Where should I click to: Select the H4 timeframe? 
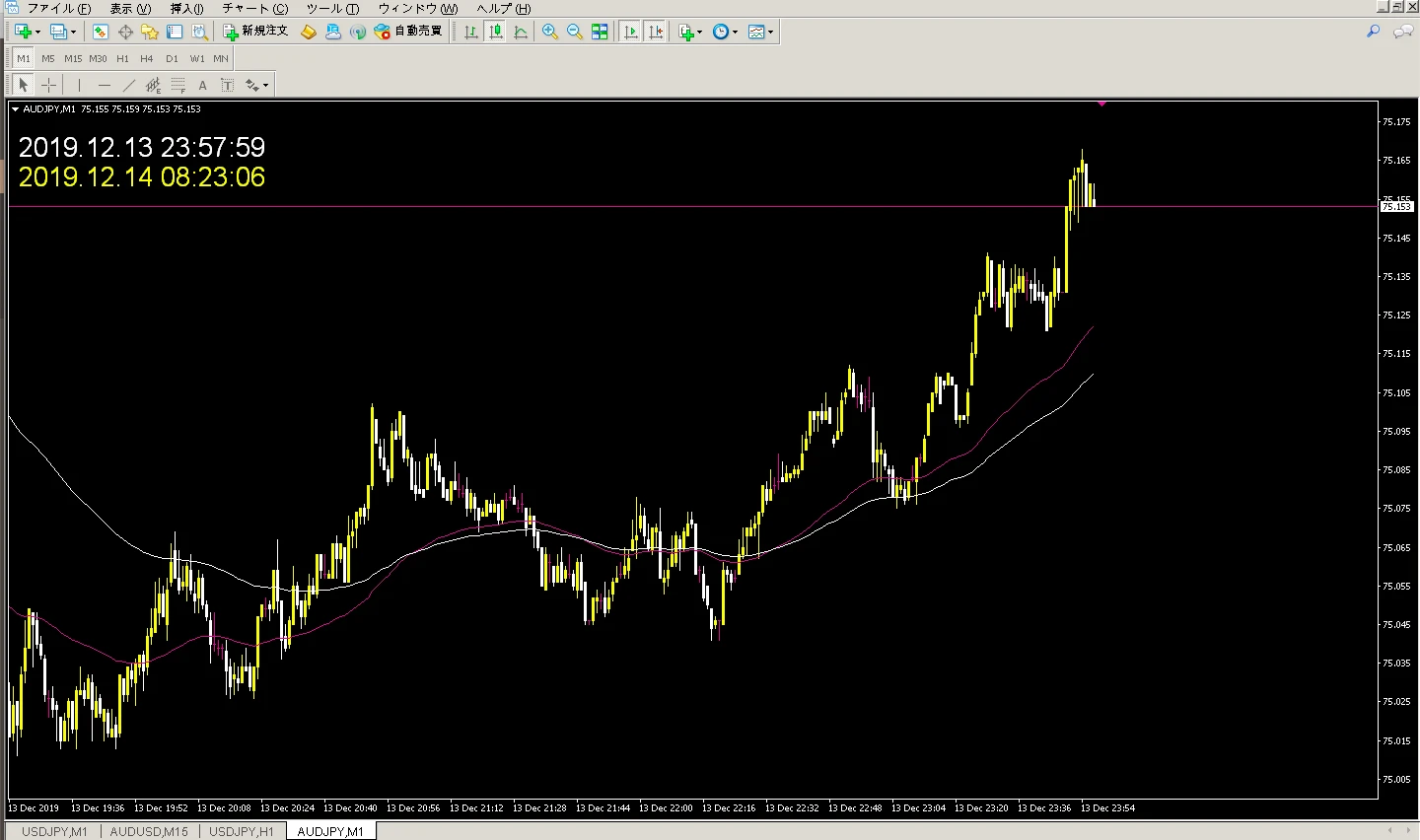pos(147,58)
